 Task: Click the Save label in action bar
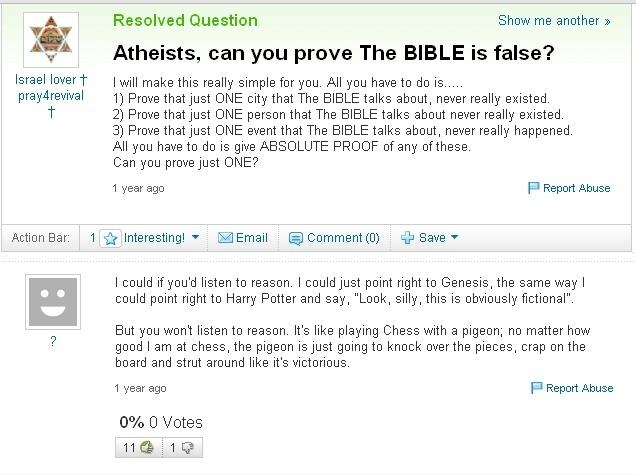click(432, 238)
